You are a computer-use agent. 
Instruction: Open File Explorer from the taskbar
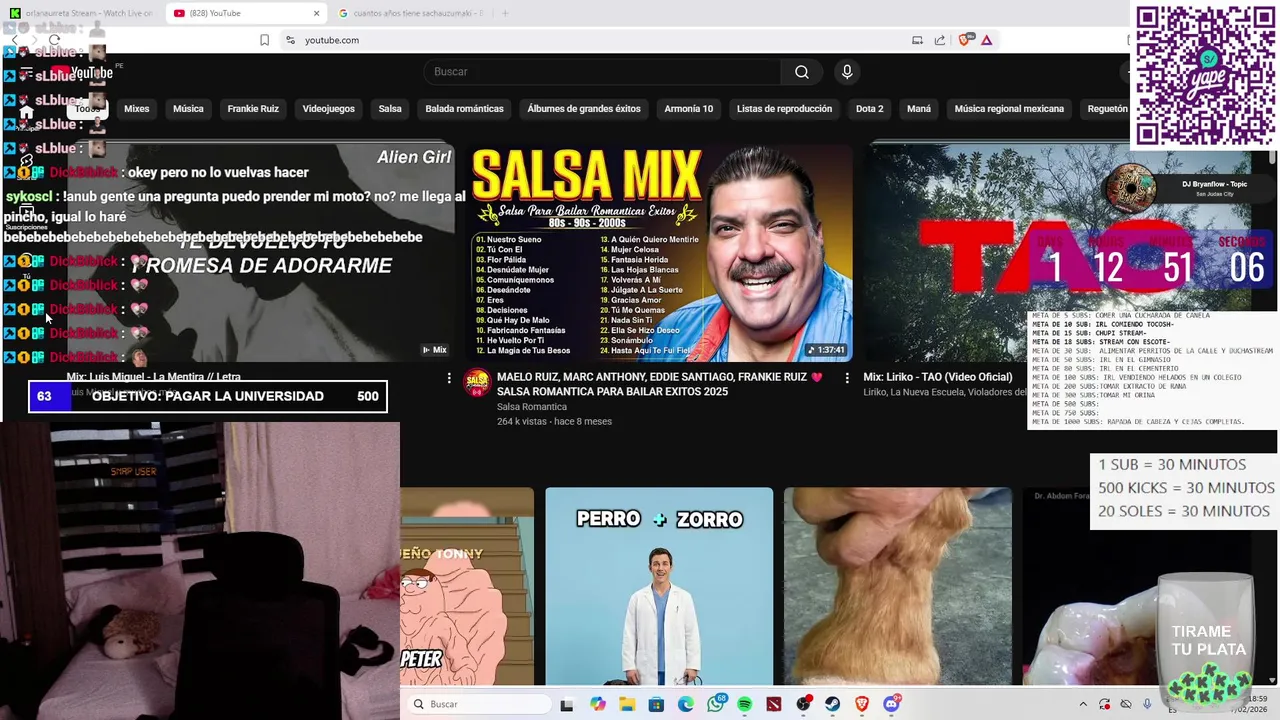pos(627,705)
